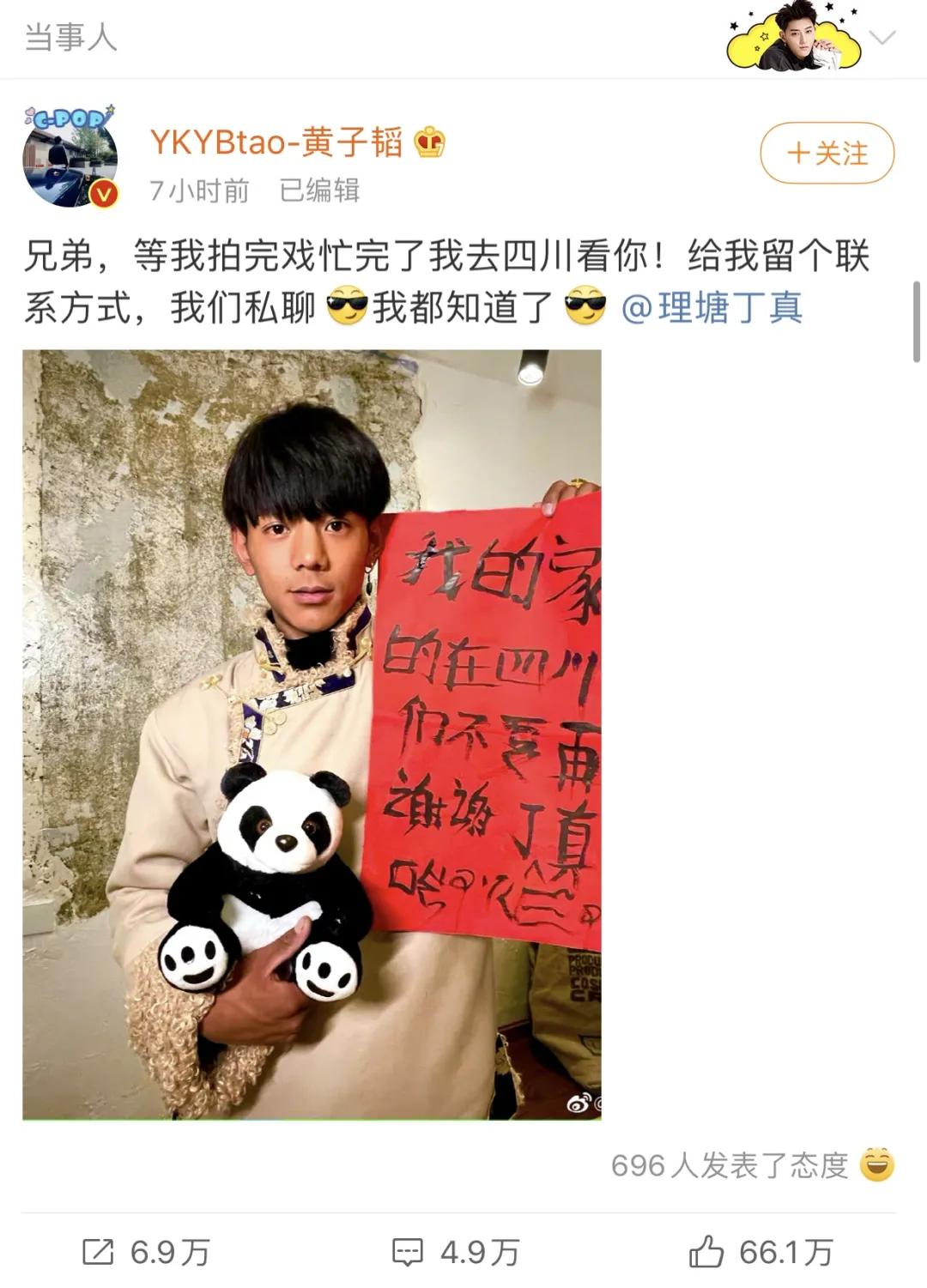927x1288 pixels.
Task: Tap the 66.1万 like count
Action: point(786,1252)
